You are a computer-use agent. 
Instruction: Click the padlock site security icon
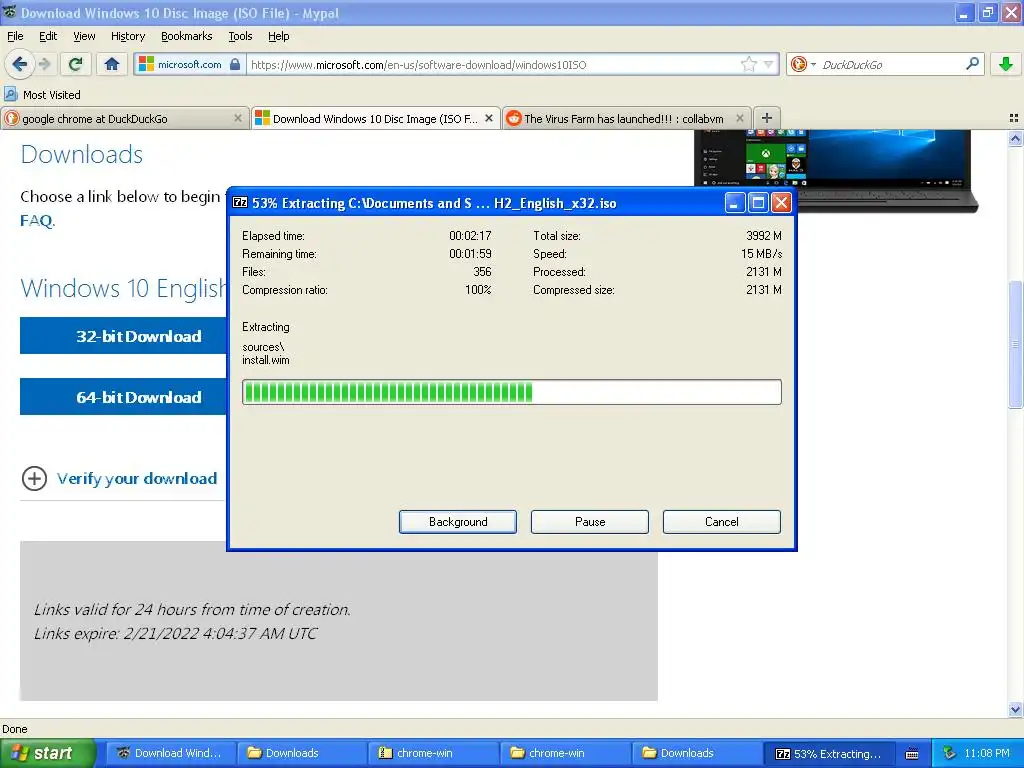(235, 64)
